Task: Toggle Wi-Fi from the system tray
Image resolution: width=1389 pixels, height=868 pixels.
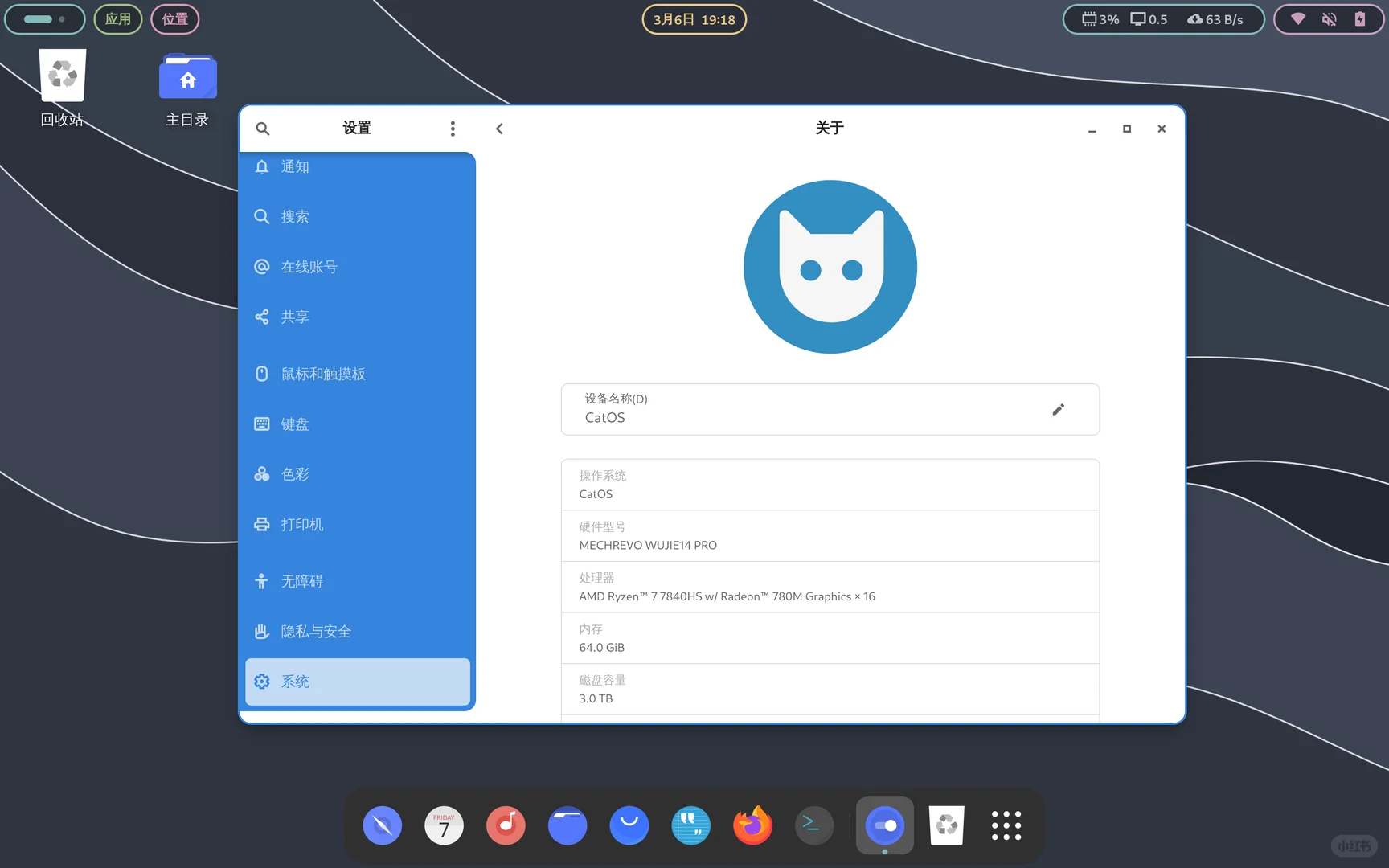Action: click(x=1297, y=18)
